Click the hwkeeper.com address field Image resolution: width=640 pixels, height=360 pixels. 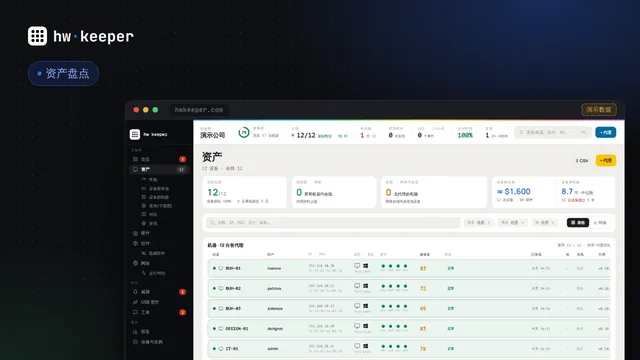pyautogui.click(x=199, y=110)
